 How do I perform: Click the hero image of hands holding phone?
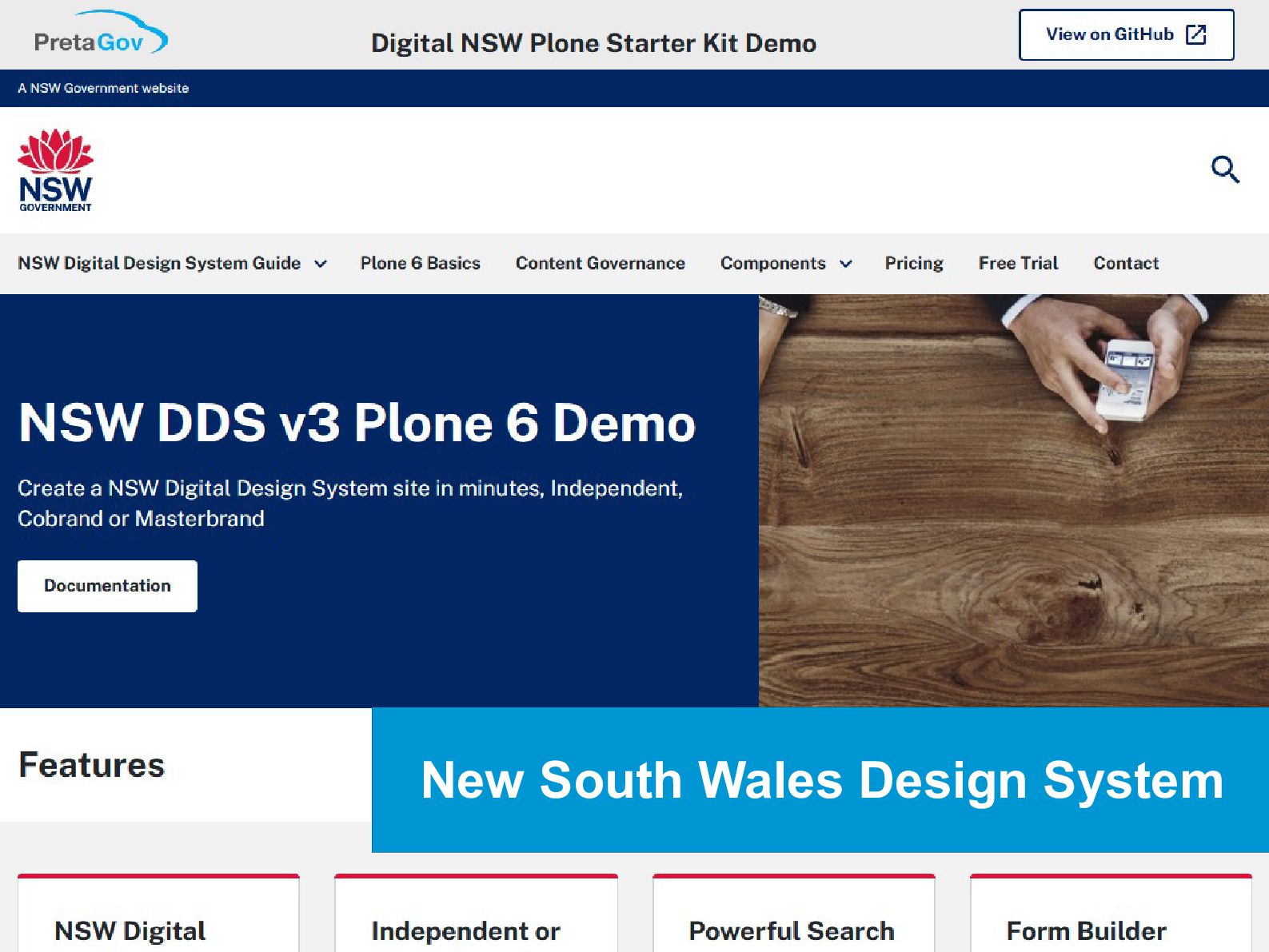point(1013,500)
